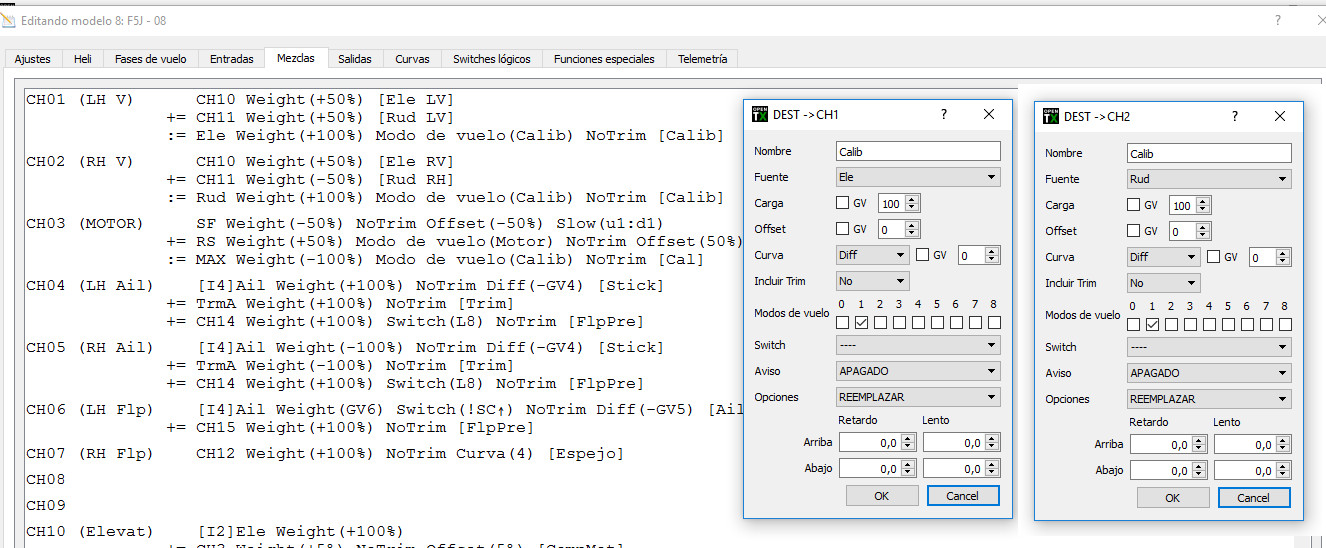Click OpenTX icon in DEST->CH1 dialog title
The width and height of the screenshot is (1326, 548).
coord(759,115)
